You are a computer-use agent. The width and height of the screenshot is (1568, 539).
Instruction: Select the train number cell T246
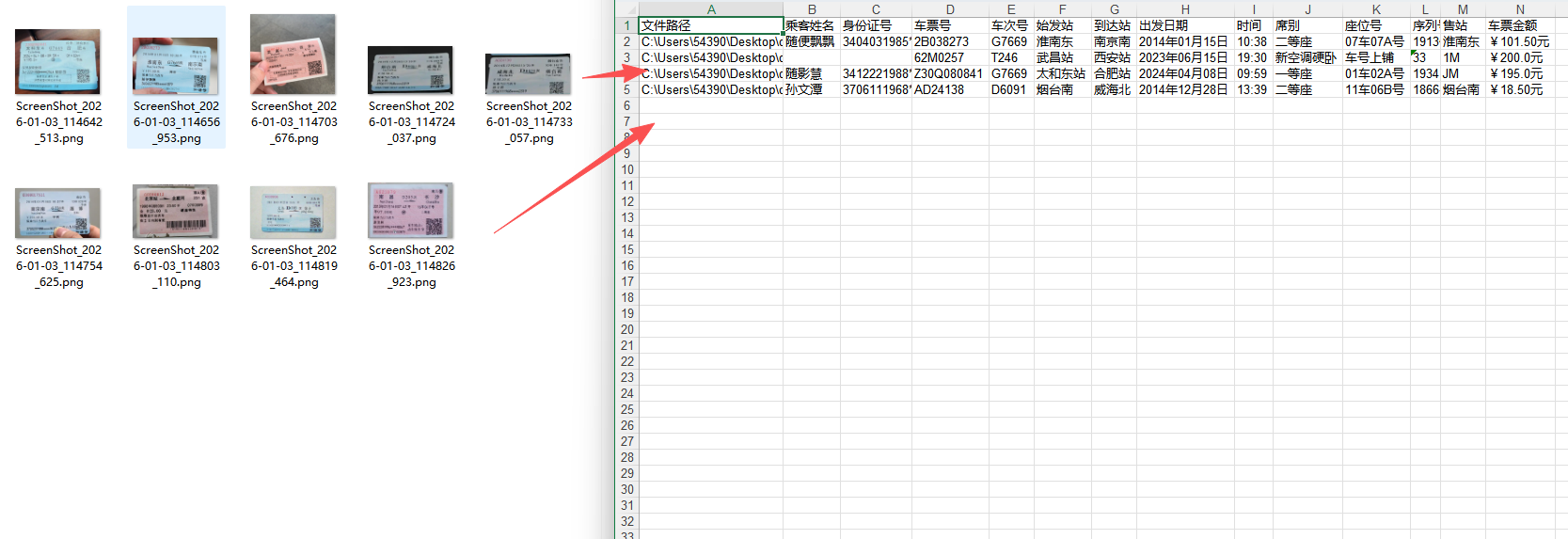[1010, 57]
